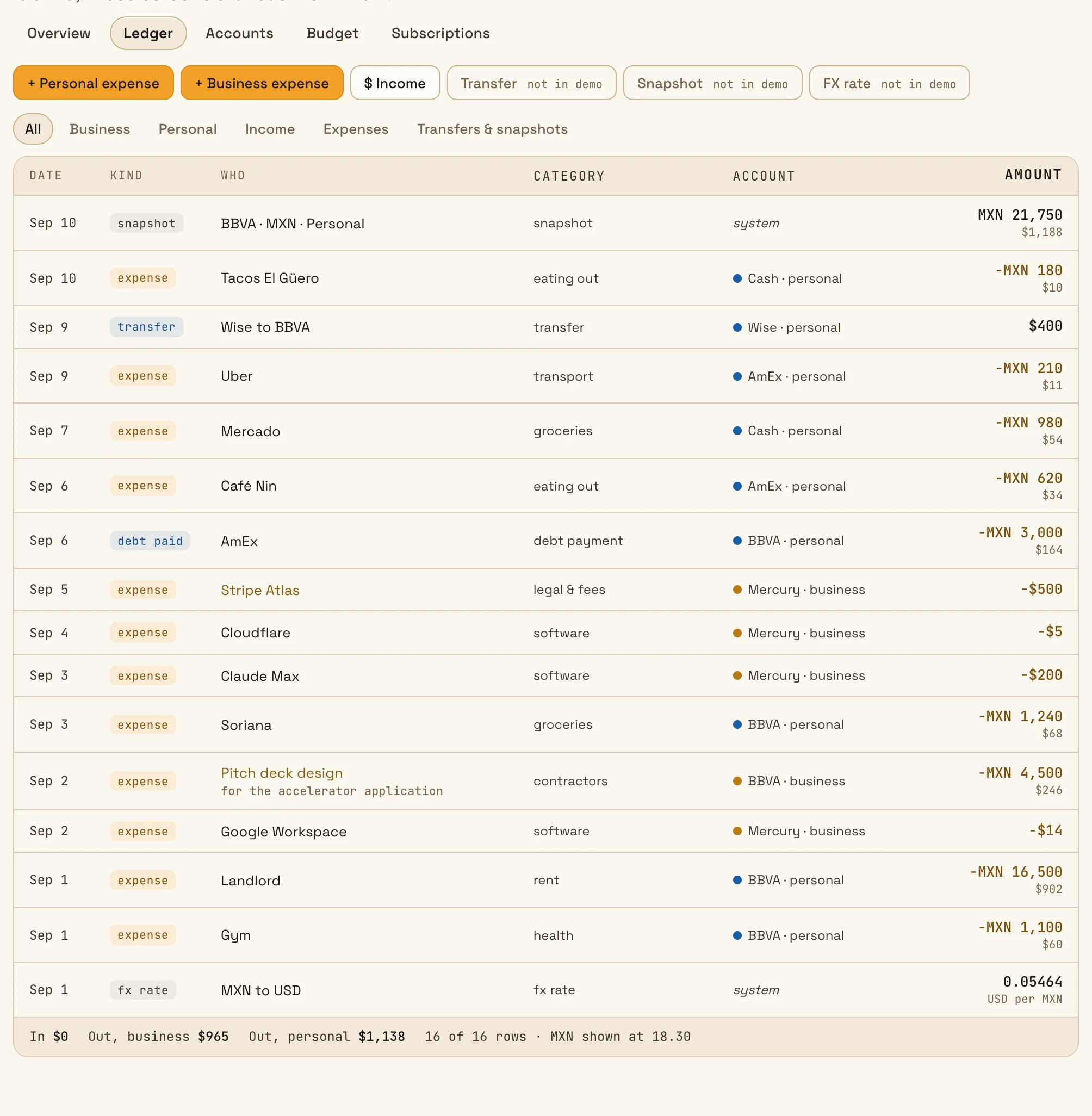Screen dimensions: 1092x1116
Task: Click the AMOUNT column header
Action: pos(1033,175)
